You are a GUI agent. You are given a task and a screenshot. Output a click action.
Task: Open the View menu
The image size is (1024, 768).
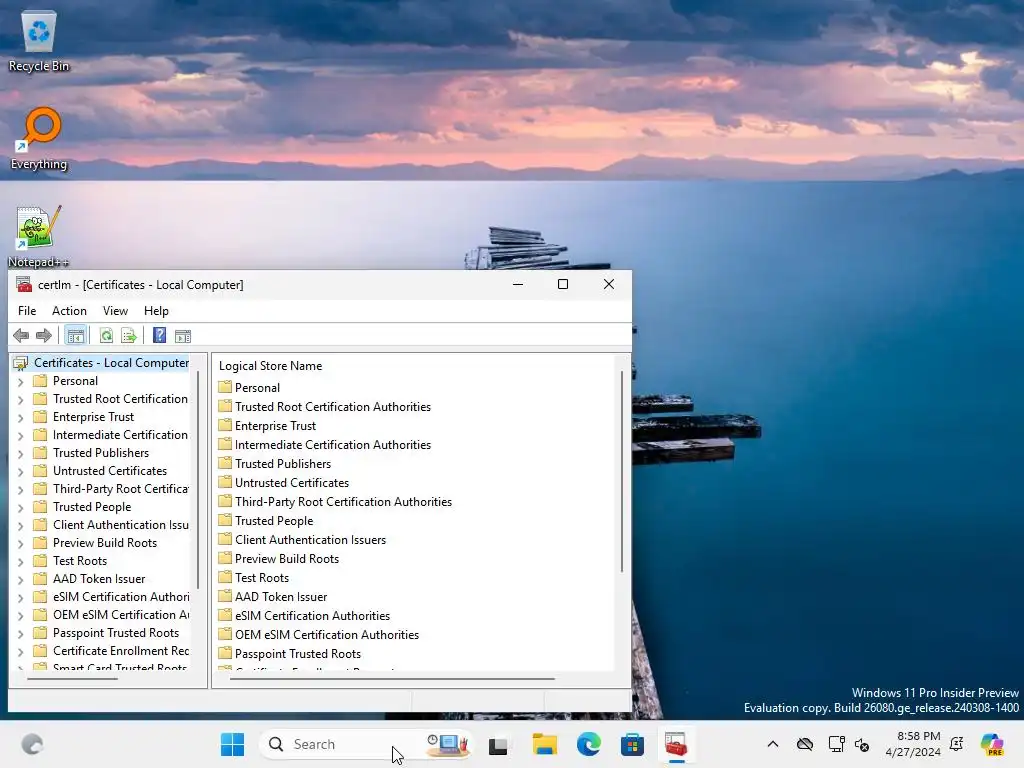(115, 311)
